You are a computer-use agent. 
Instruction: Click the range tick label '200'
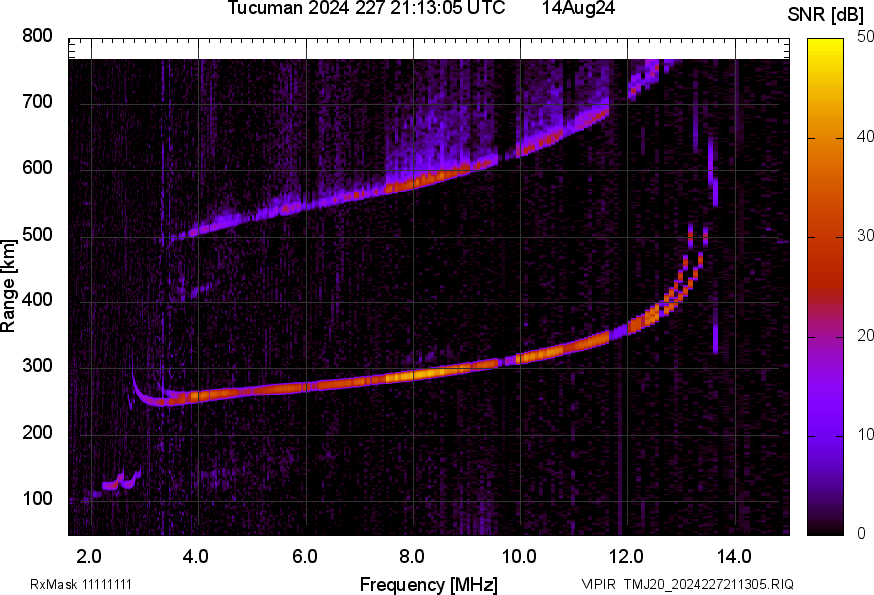point(37,433)
